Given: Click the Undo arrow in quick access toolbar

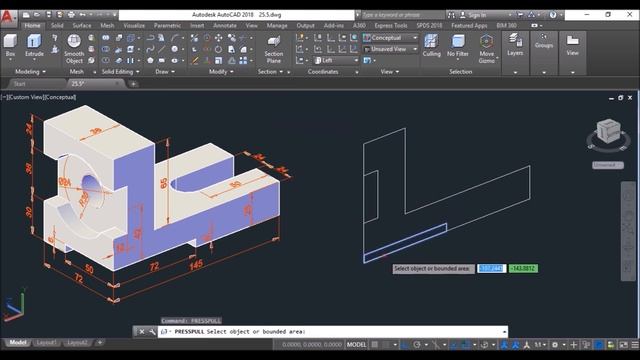Looking at the screenshot, I should pyautogui.click(x=83, y=15).
